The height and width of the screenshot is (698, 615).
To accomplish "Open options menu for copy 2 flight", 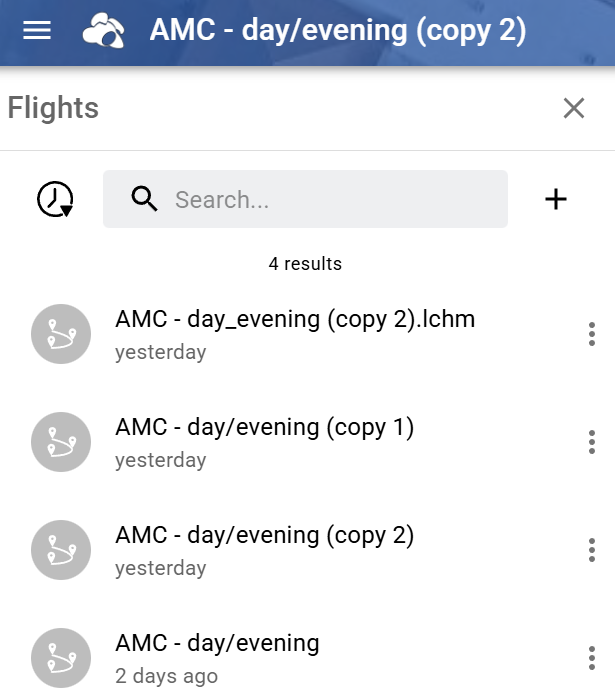I will pyautogui.click(x=592, y=550).
